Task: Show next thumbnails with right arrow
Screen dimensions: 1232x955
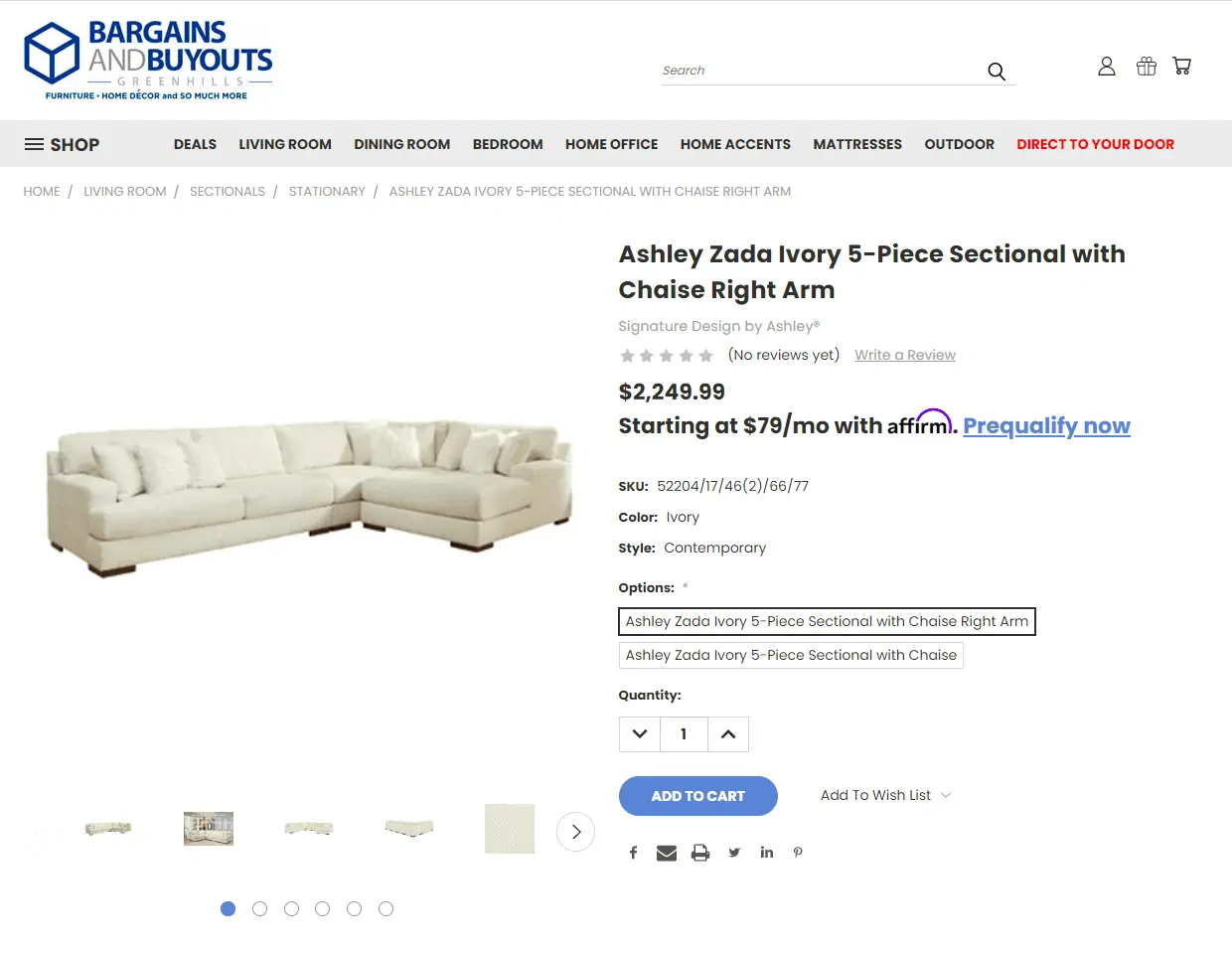Action: click(576, 832)
